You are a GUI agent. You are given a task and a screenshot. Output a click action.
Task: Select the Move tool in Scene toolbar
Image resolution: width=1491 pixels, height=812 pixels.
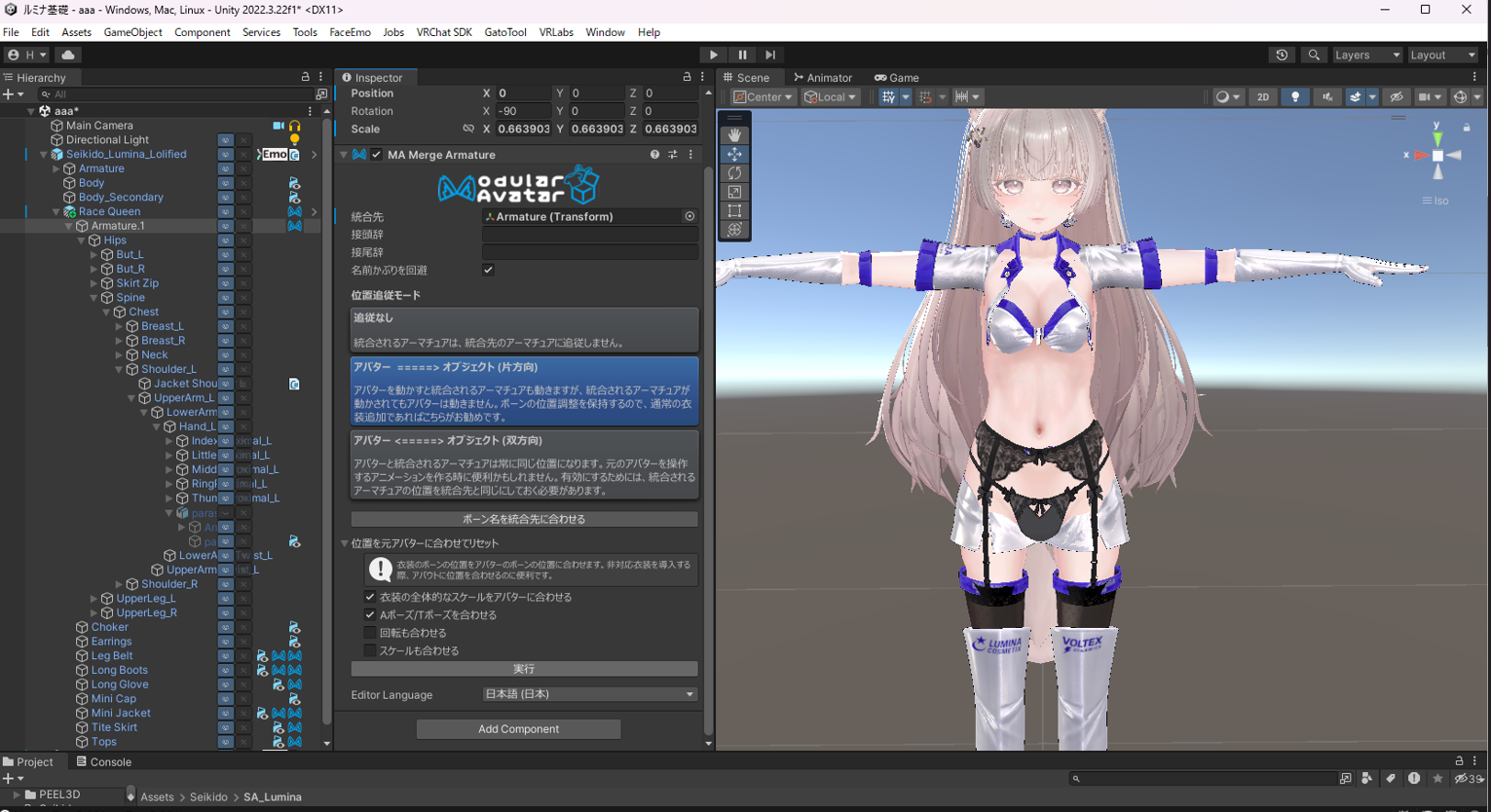click(x=734, y=154)
